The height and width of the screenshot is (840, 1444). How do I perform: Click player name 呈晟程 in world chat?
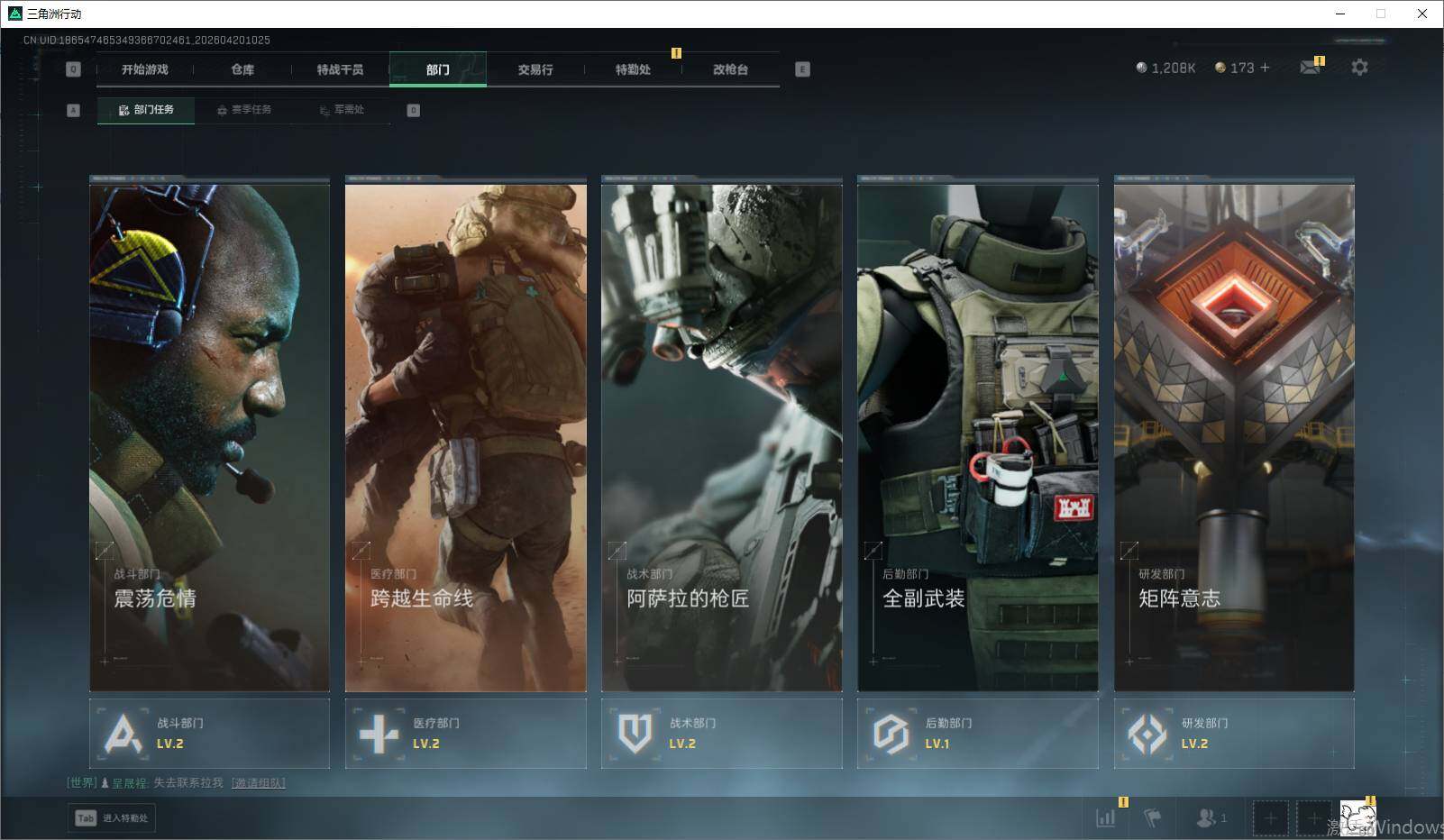click(x=129, y=783)
